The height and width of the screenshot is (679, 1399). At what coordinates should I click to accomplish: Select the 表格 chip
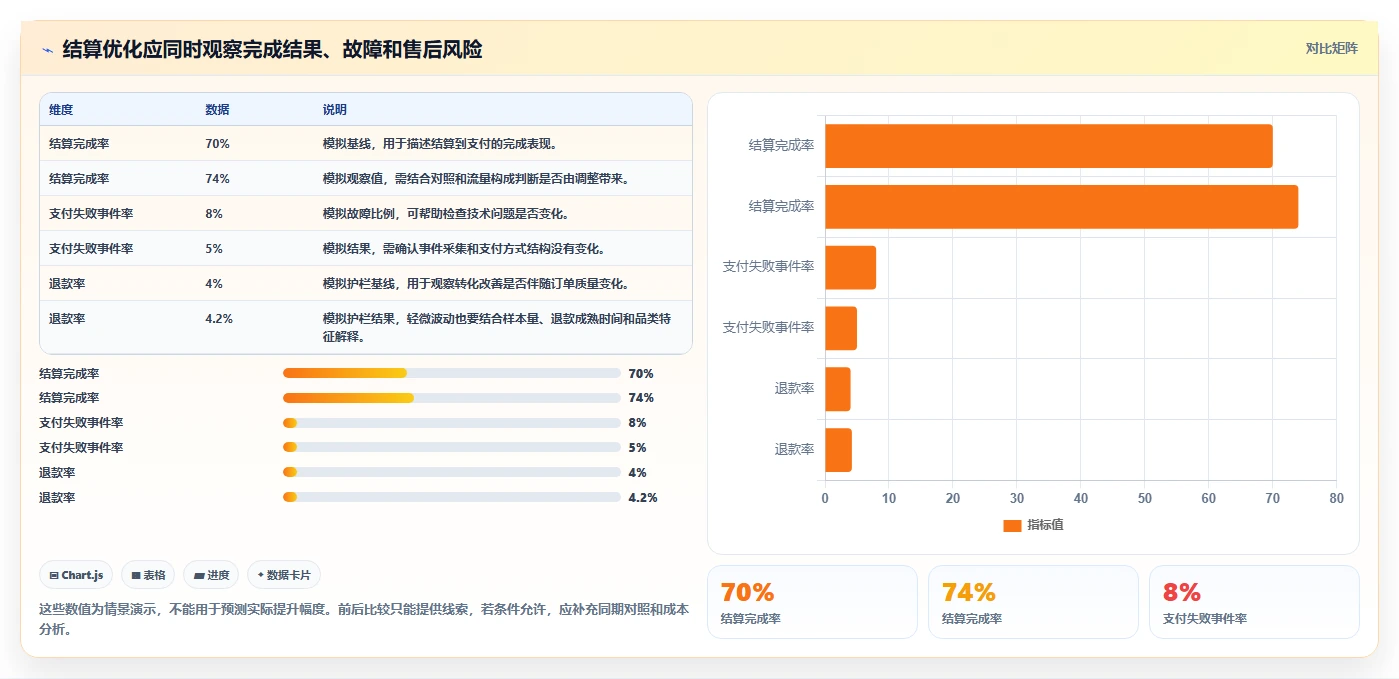point(148,575)
